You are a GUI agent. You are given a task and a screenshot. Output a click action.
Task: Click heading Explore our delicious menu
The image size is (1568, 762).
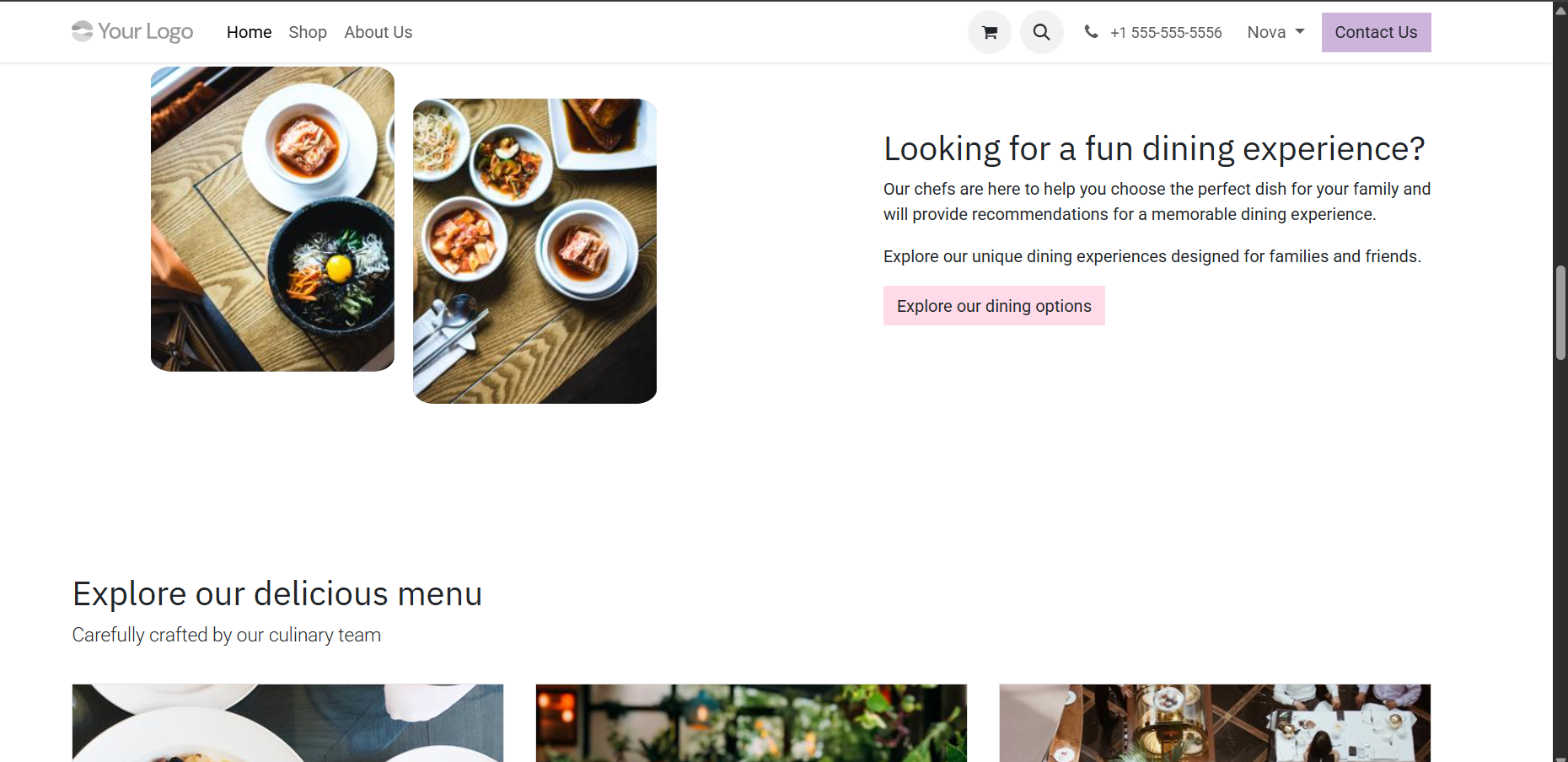[277, 594]
